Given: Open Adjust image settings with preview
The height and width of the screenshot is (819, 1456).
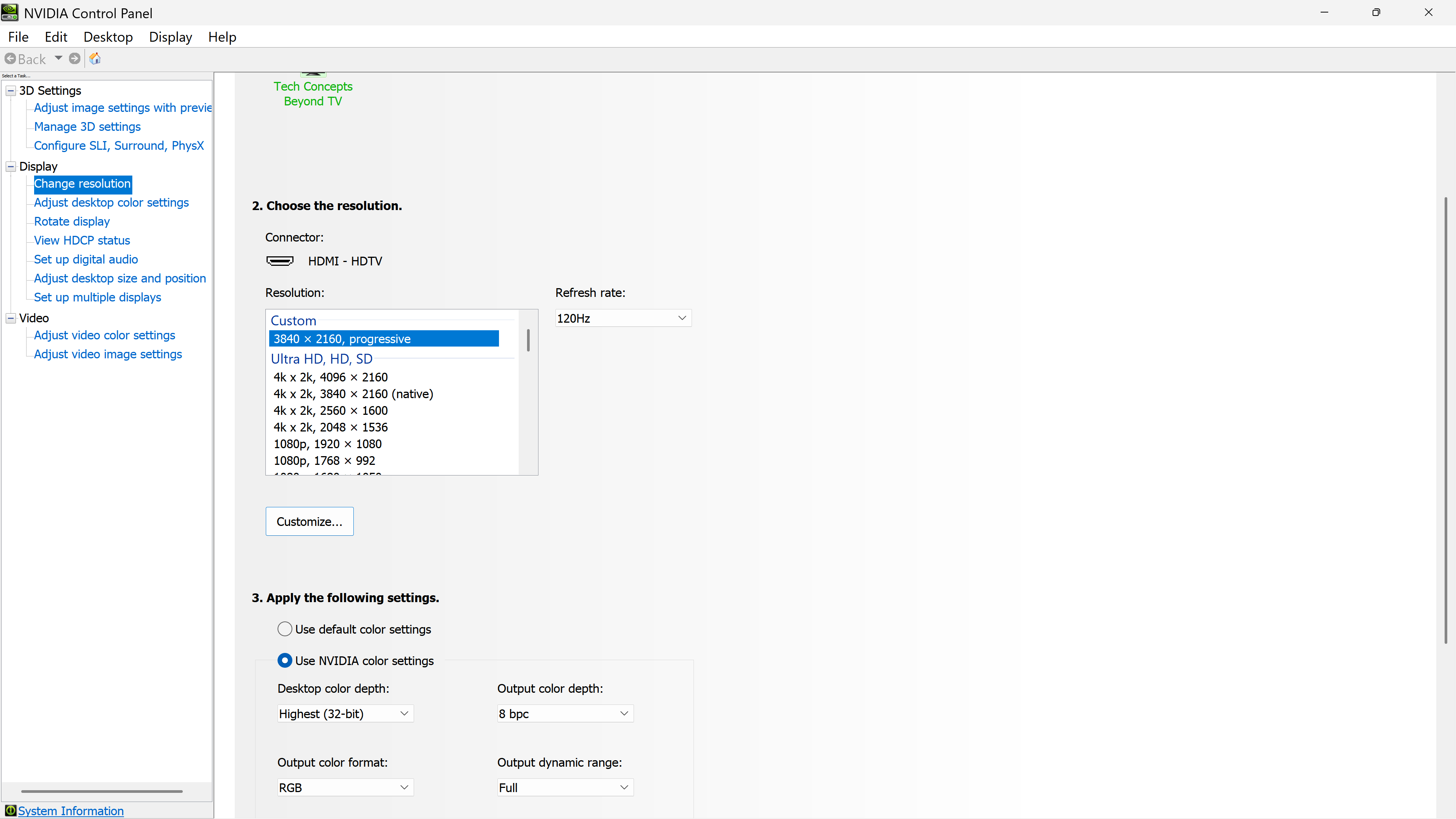Looking at the screenshot, I should point(122,107).
